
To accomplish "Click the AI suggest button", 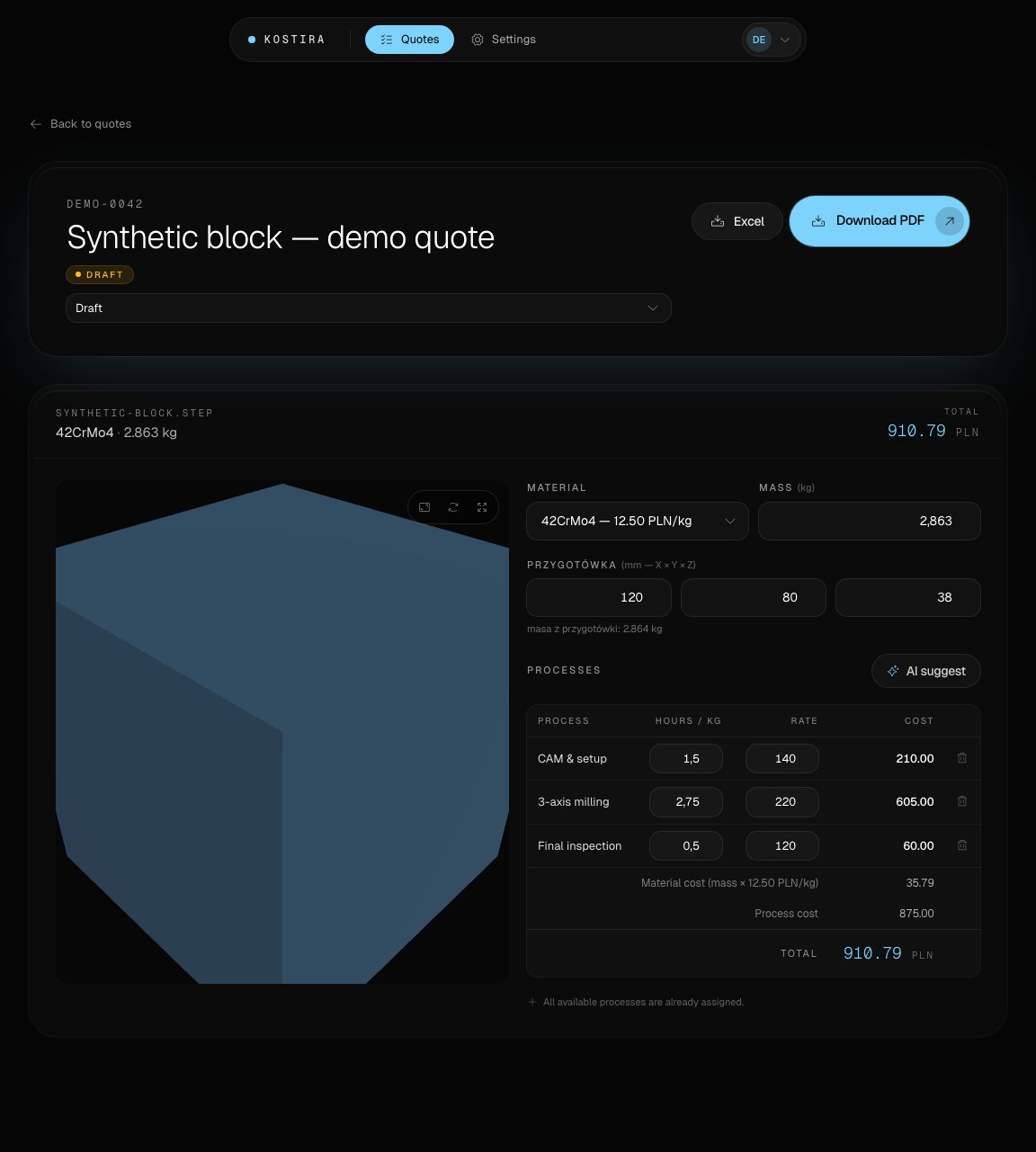I will coord(926,671).
